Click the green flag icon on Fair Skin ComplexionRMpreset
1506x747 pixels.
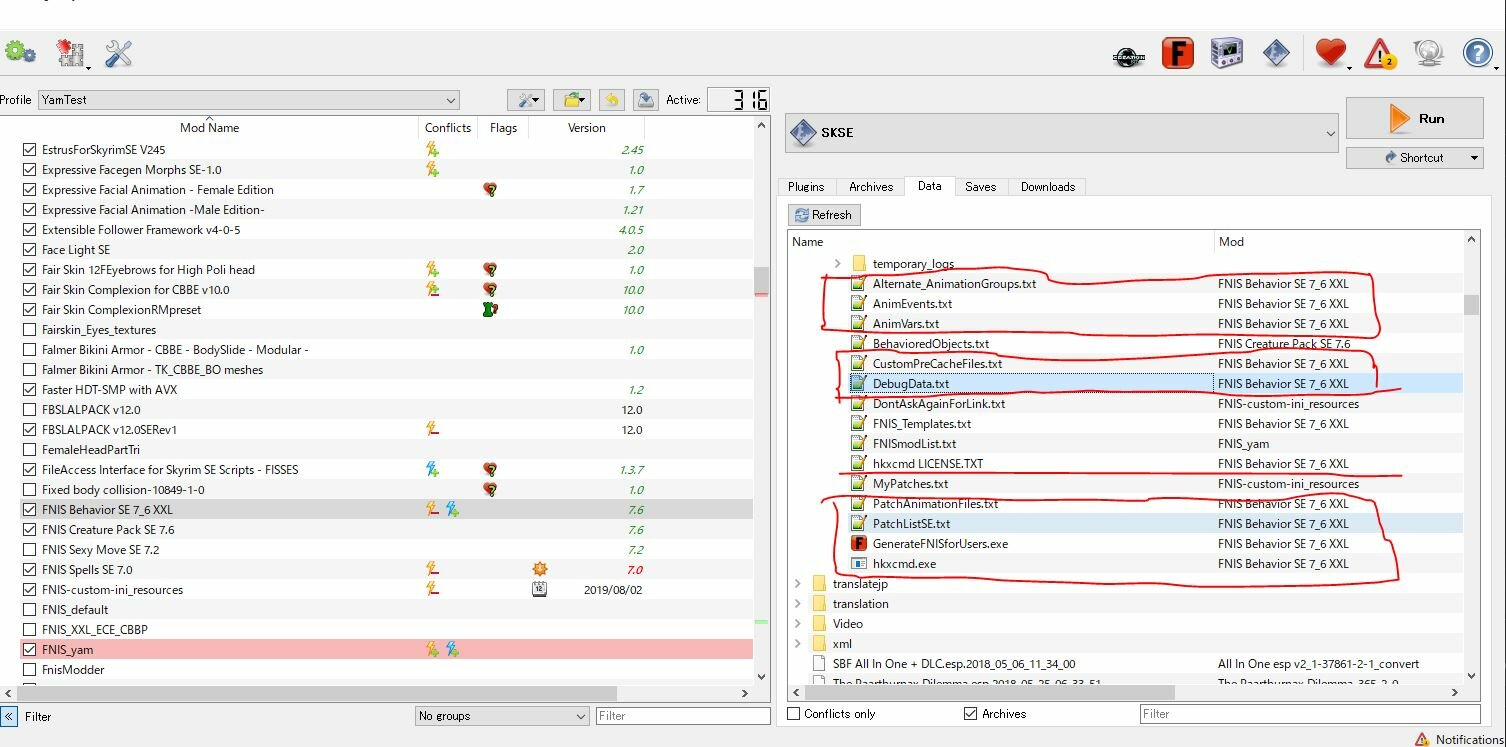pyautogui.click(x=490, y=309)
